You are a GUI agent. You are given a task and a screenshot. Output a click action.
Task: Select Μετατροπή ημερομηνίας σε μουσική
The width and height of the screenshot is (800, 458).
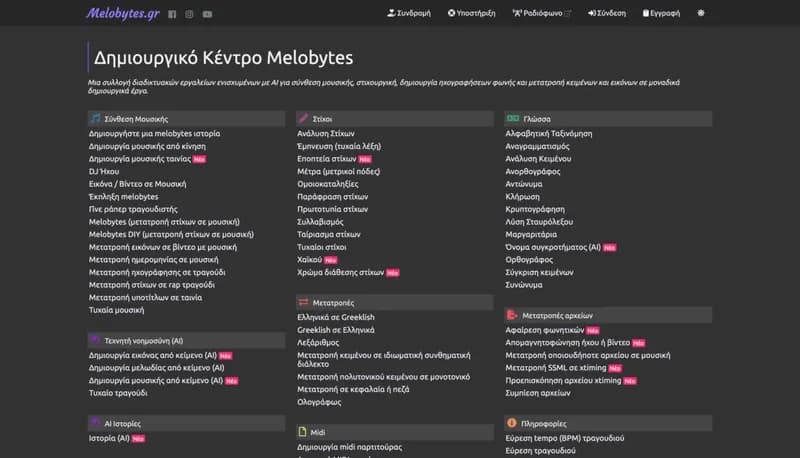(154, 260)
